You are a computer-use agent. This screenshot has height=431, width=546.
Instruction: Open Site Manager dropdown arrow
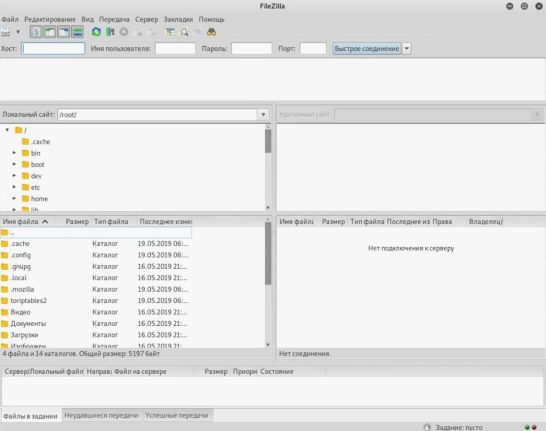(18, 32)
